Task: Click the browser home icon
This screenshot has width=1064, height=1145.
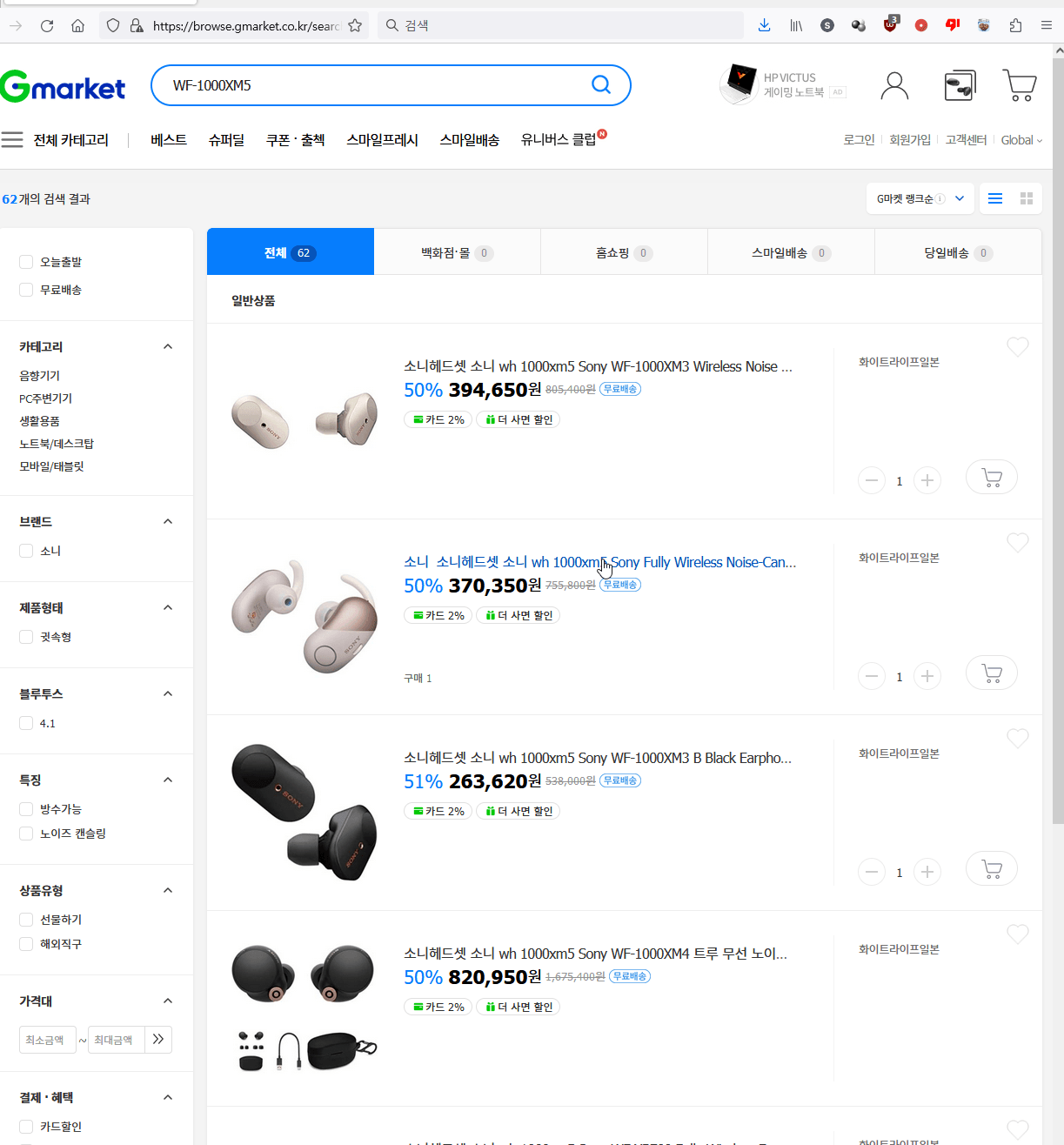Action: point(78,26)
